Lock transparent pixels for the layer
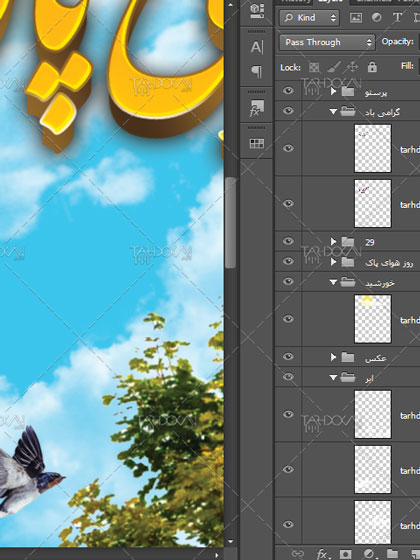 314,67
